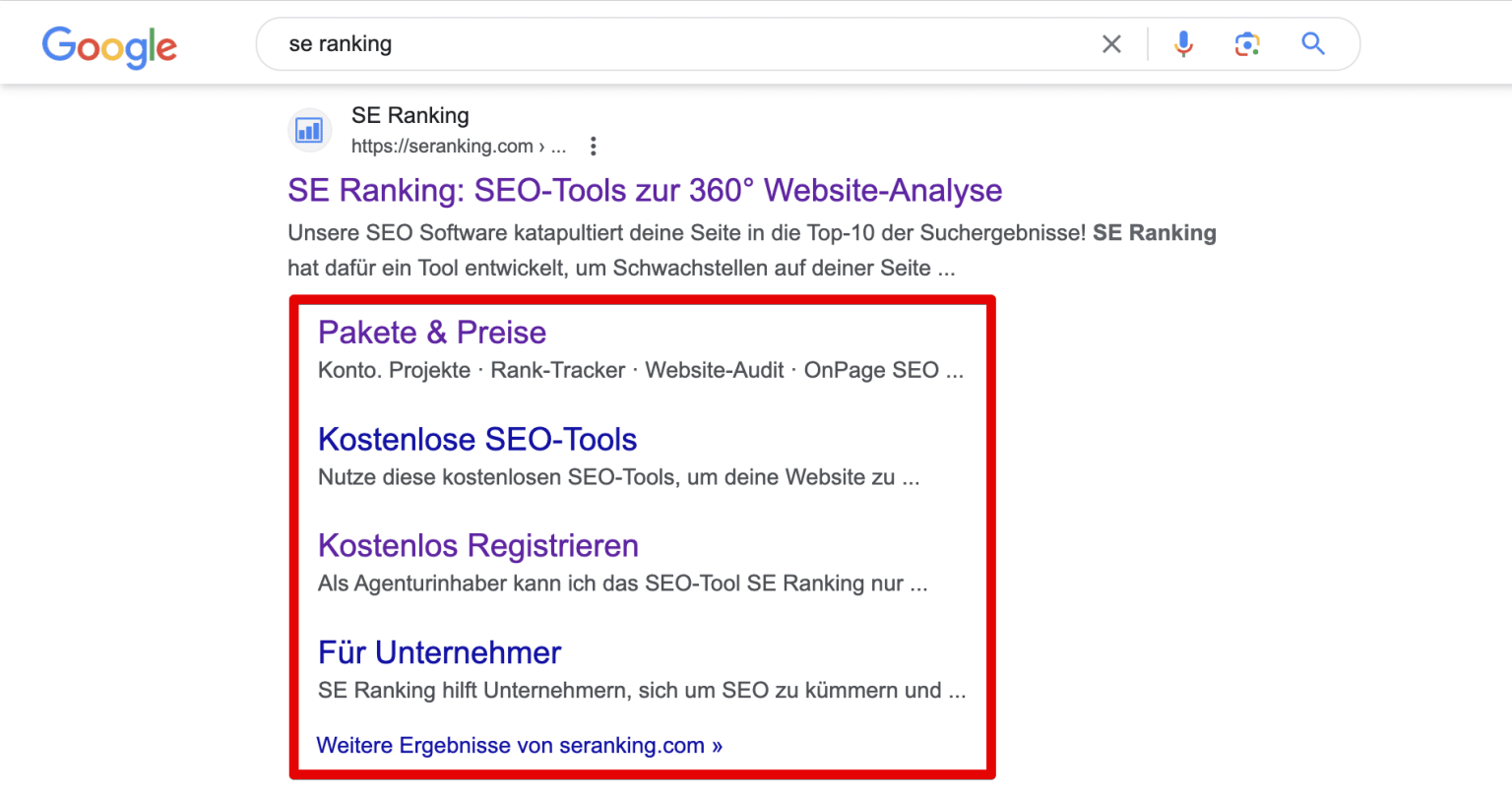Screen dimensions: 1512x796
Task: Click the blue bar chart favicon thumbnail
Action: coord(309,130)
